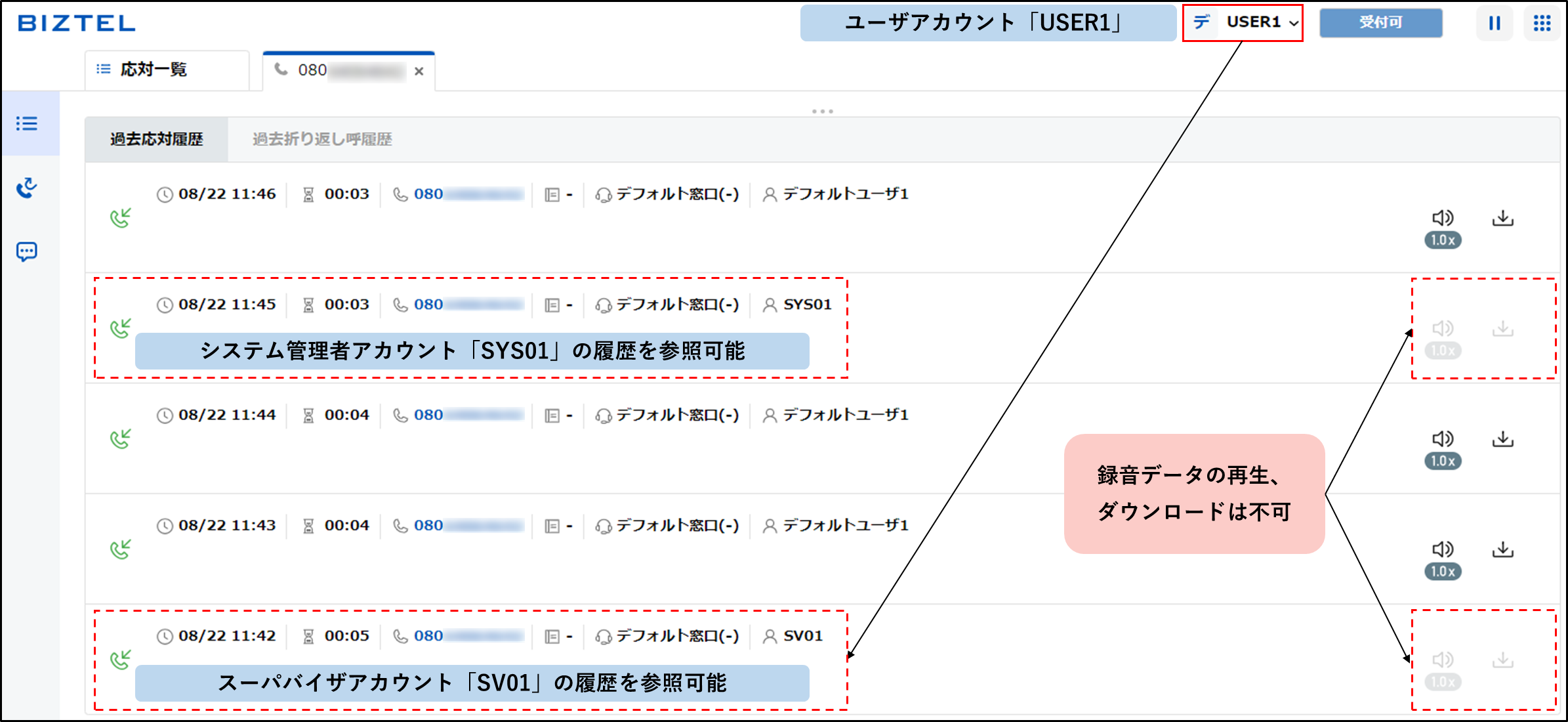Viewport: 1568px width, 722px height.
Task: Click incoming call icon on 11:42 row
Action: pos(121,660)
